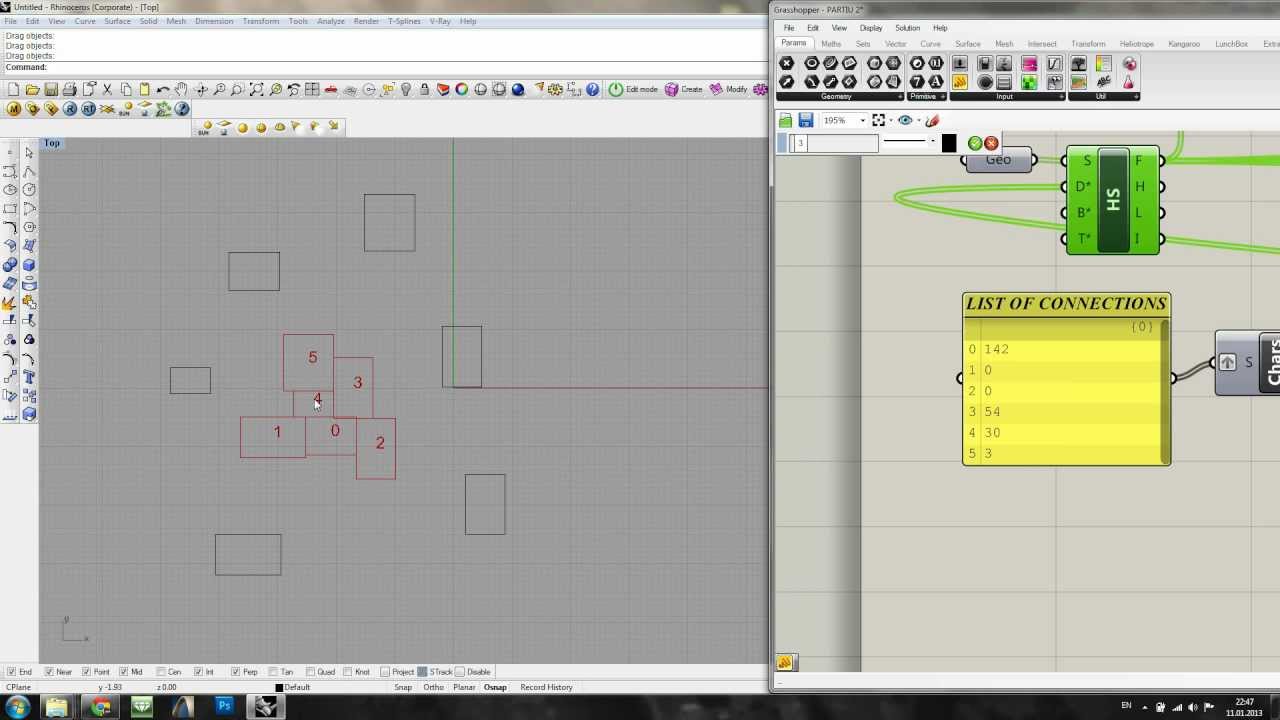This screenshot has width=1280, height=720.
Task: Click the four-viewport layout icon in Rhino
Action: point(312,89)
